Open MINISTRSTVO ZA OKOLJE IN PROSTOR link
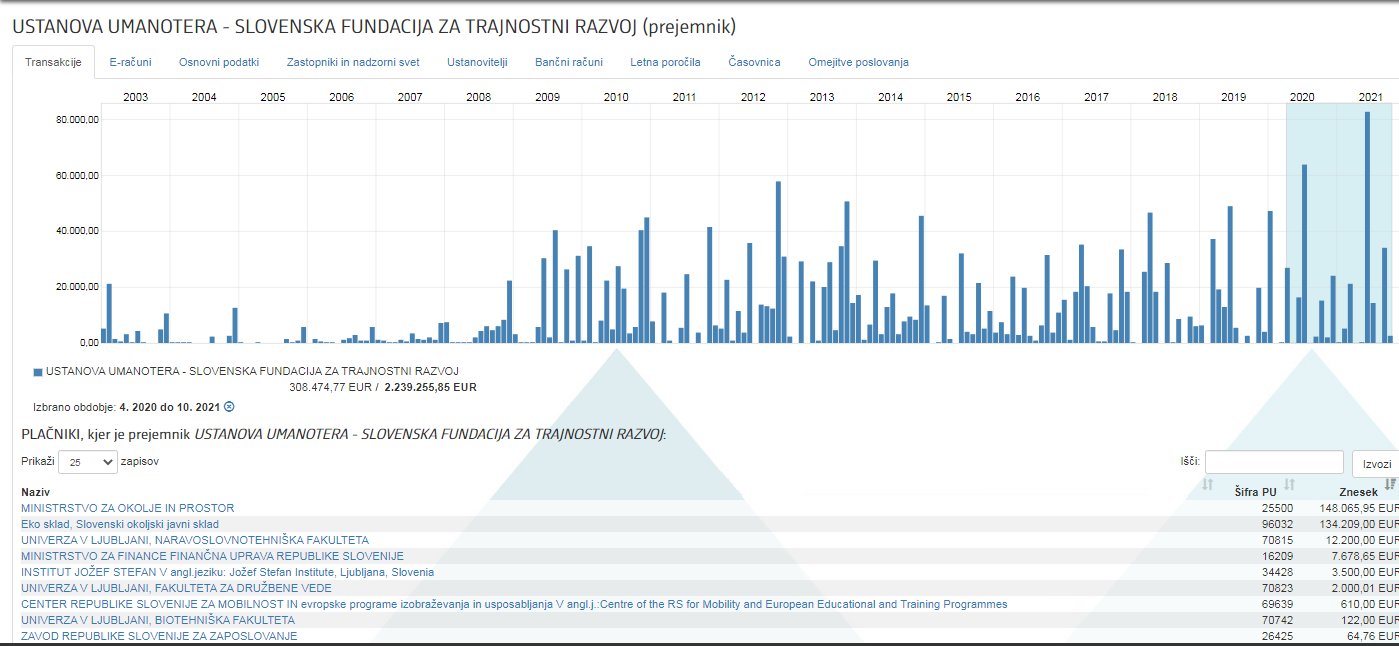Image resolution: width=1399 pixels, height=646 pixels. pyautogui.click(x=127, y=508)
